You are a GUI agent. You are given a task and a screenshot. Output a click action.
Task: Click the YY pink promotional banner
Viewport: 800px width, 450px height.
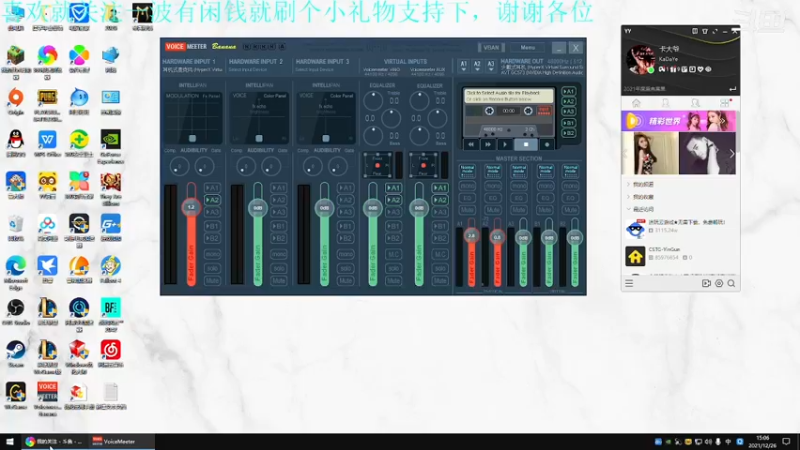[679, 121]
